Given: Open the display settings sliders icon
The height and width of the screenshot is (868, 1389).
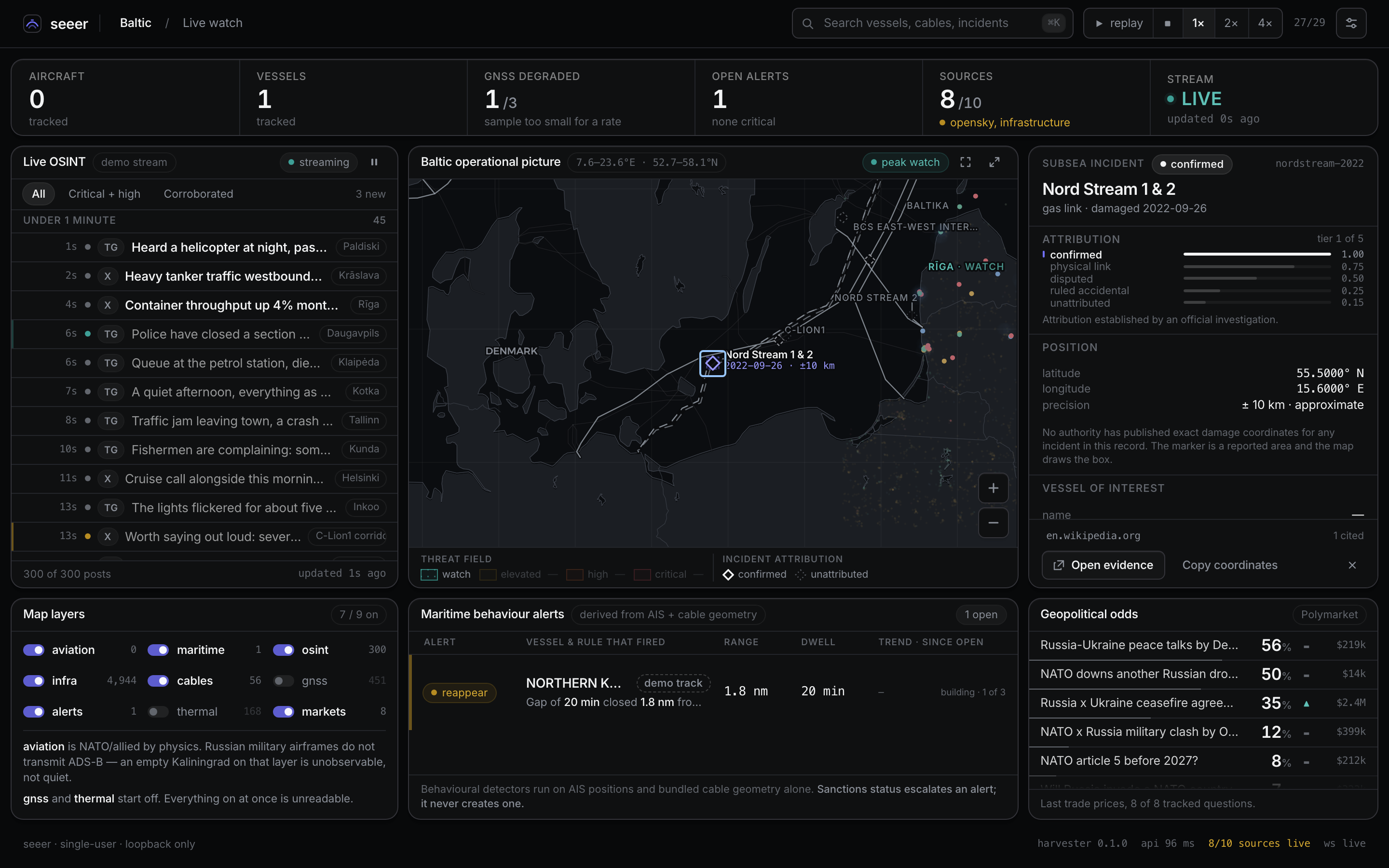Looking at the screenshot, I should pyautogui.click(x=1351, y=24).
